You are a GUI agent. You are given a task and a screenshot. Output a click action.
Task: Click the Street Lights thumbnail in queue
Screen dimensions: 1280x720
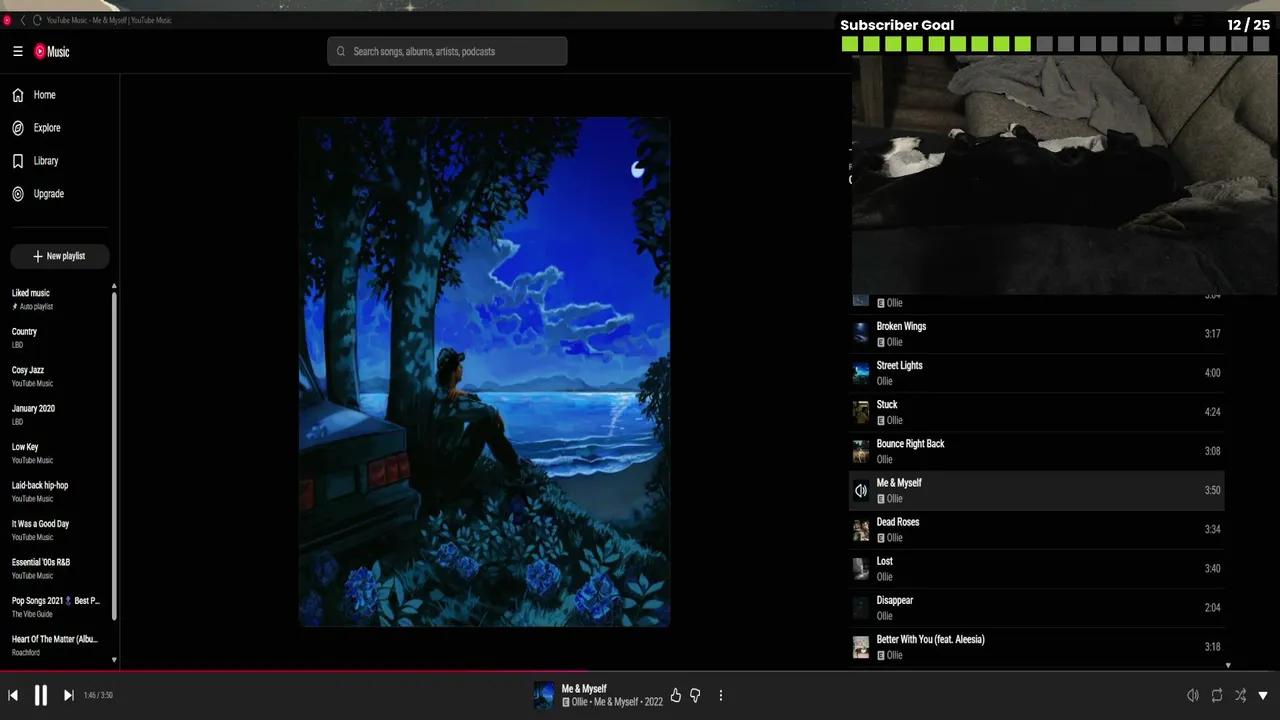pyautogui.click(x=861, y=373)
